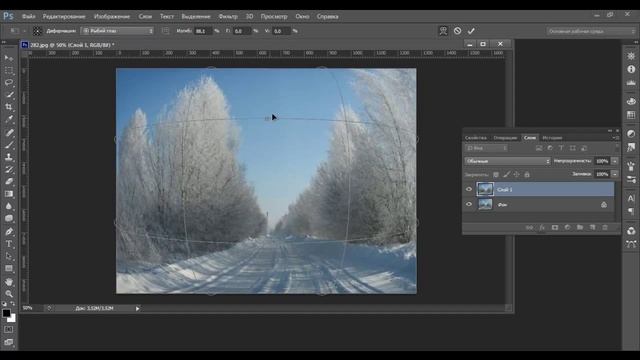This screenshot has height=360, width=640.
Task: Toggle lock image pixels
Action: coord(507,175)
